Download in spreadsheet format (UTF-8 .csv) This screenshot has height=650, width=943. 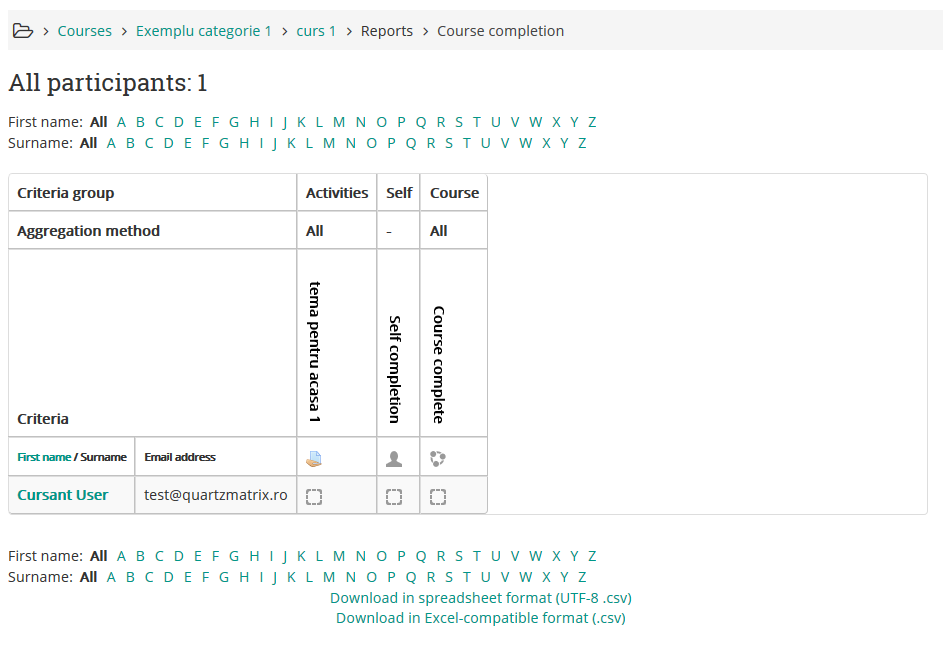tap(481, 598)
